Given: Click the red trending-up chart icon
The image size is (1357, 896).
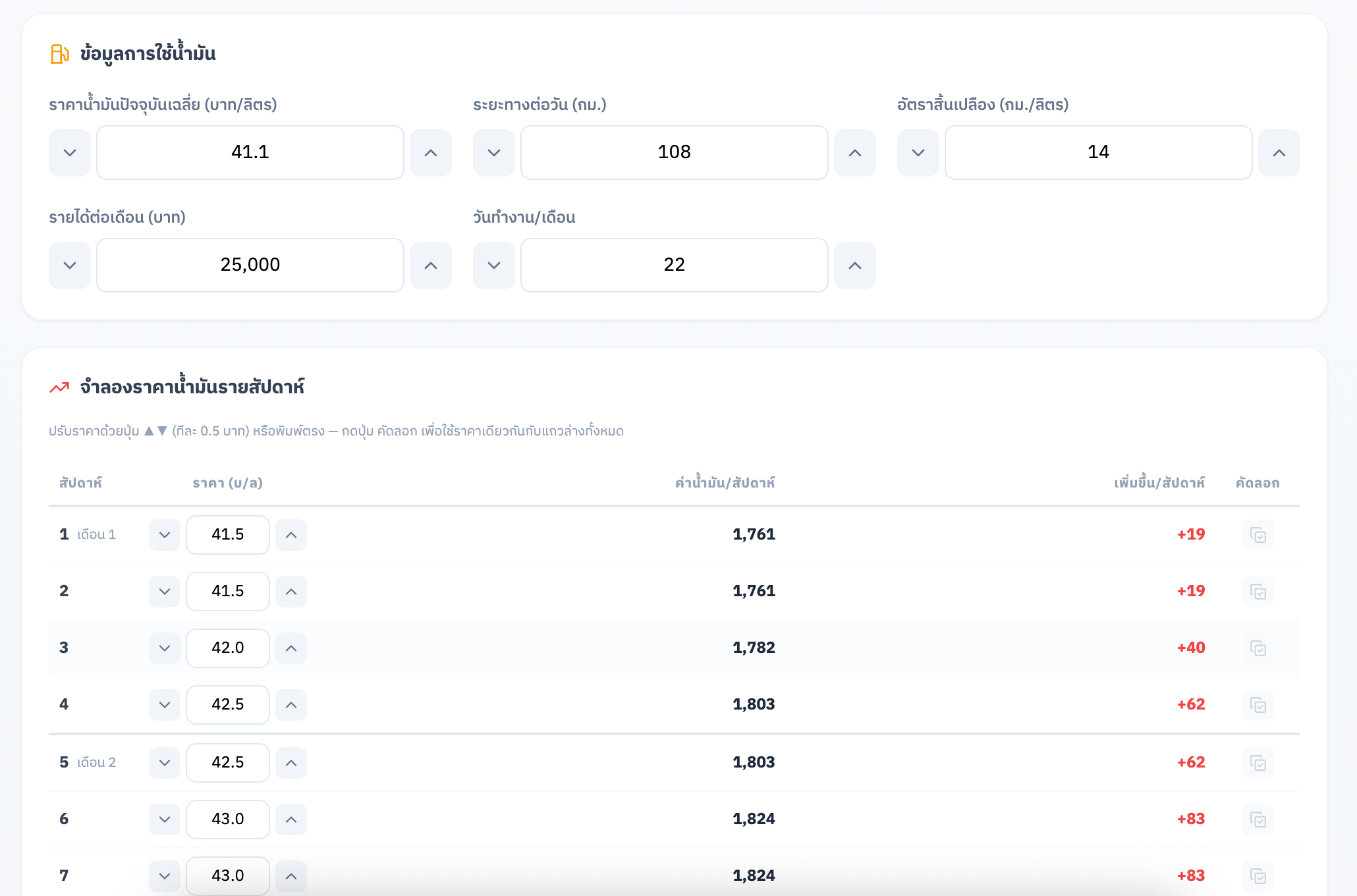Looking at the screenshot, I should coord(59,387).
